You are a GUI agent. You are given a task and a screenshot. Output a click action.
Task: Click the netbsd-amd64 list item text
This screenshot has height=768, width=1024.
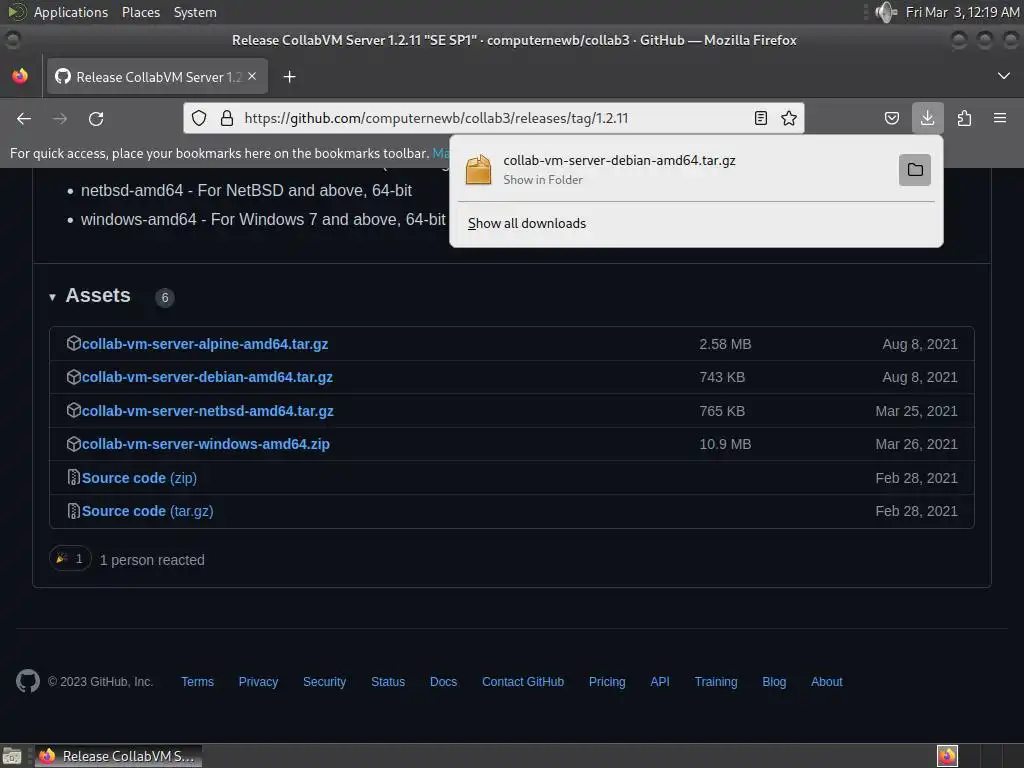click(x=246, y=191)
